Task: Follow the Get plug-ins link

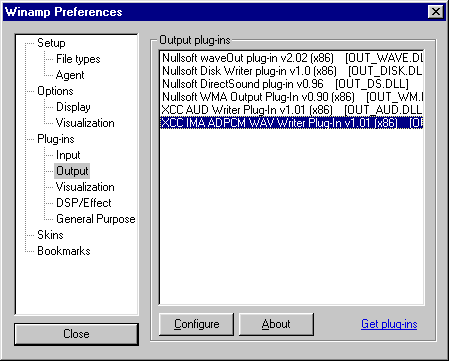Action: 389,324
